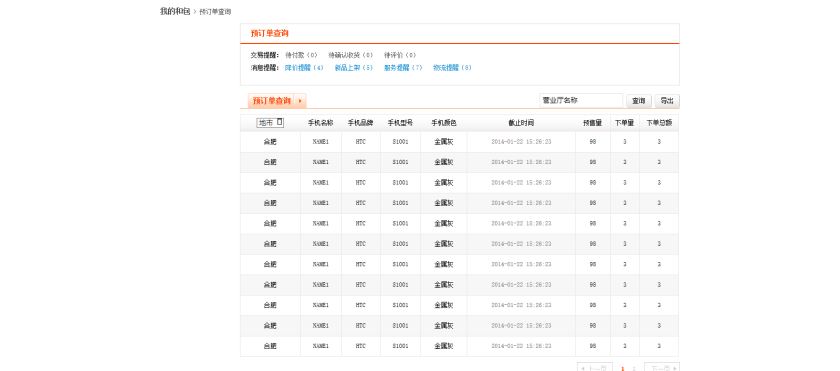Image resolution: width=840 pixels, height=371 pixels.
Task: Click the 待评价 (0) reminder
Action: click(x=400, y=55)
